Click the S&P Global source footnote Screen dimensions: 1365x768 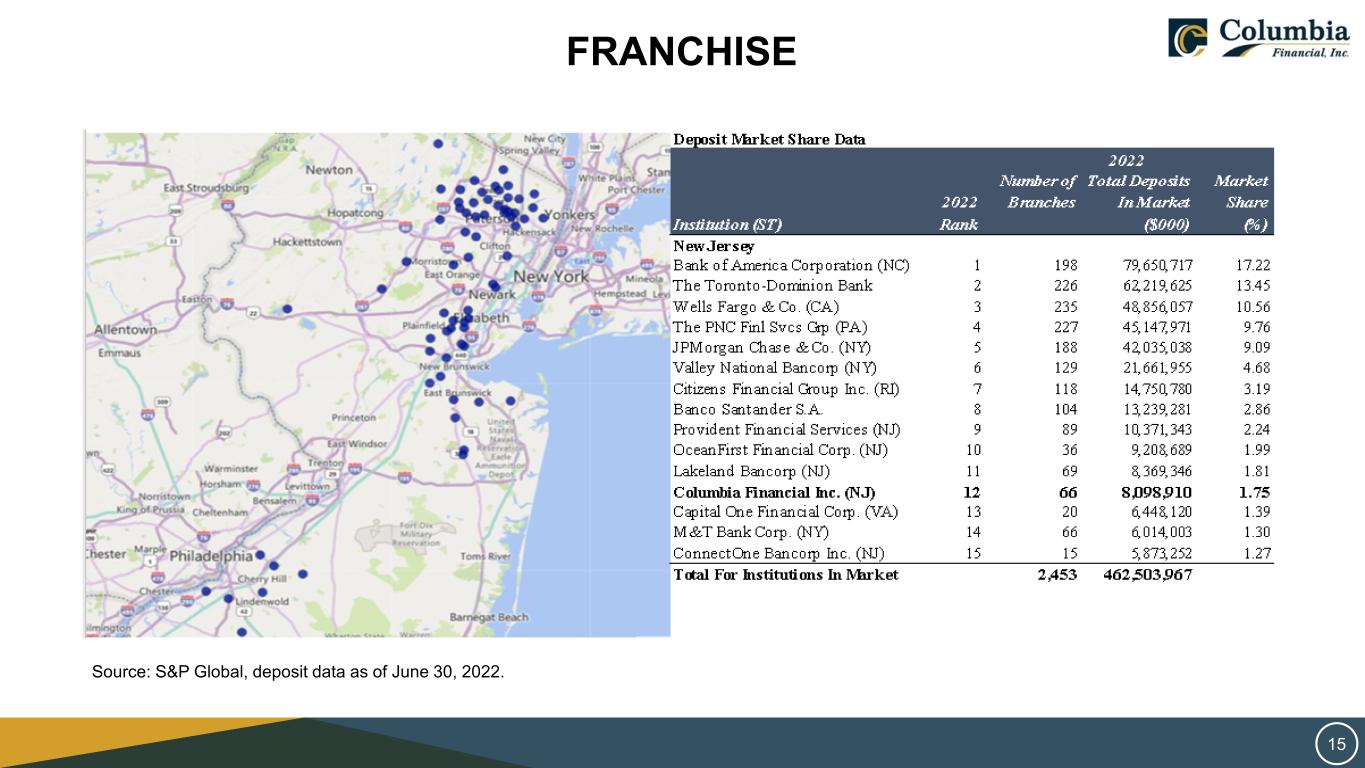click(298, 671)
